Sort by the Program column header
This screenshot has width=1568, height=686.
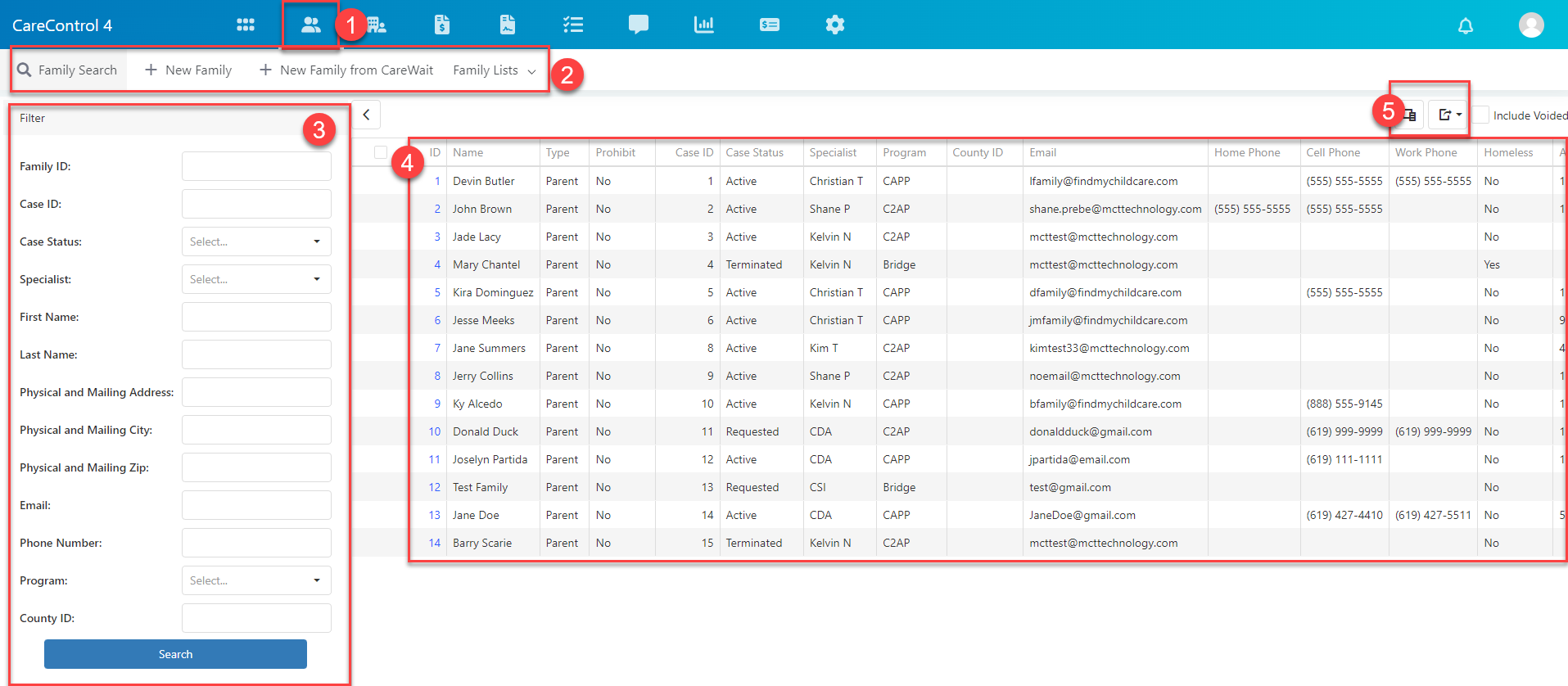pos(911,152)
